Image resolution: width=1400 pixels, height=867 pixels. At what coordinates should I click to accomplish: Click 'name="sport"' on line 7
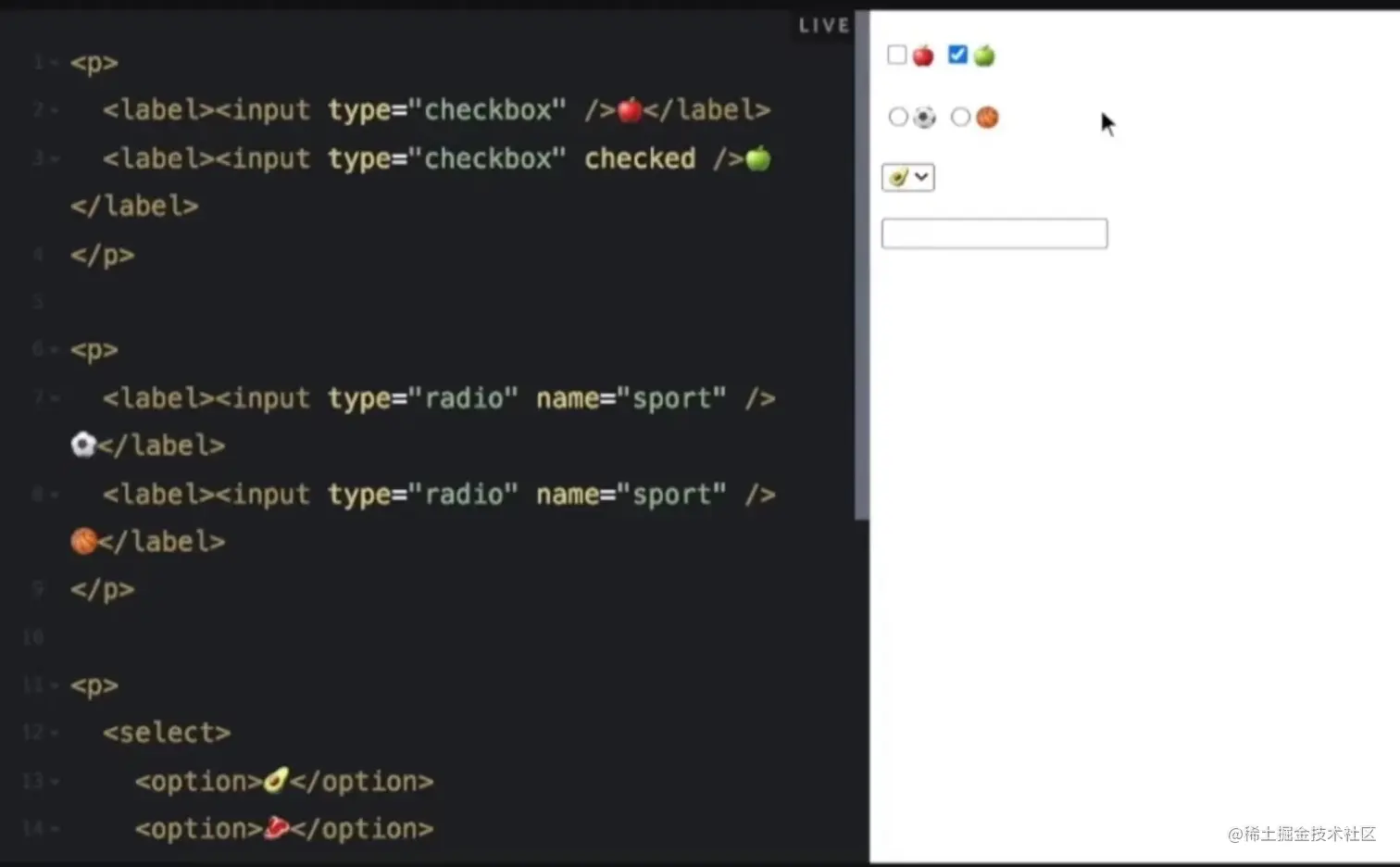[x=631, y=398]
